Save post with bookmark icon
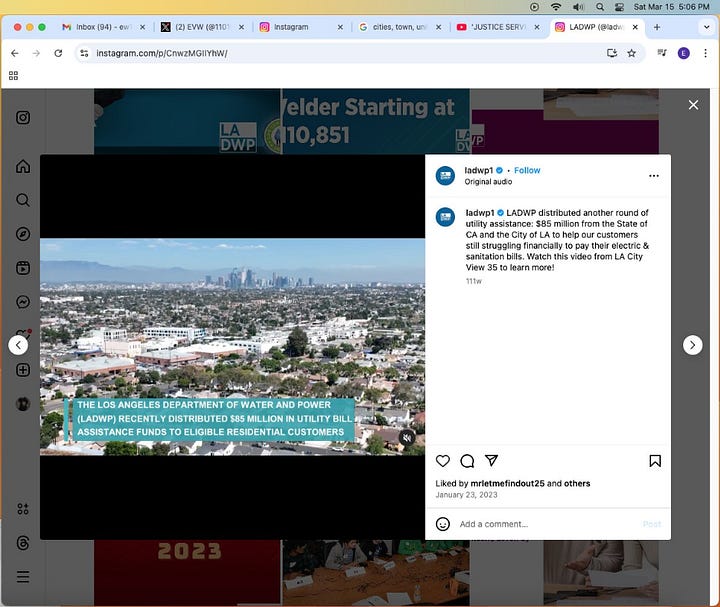 coord(655,461)
